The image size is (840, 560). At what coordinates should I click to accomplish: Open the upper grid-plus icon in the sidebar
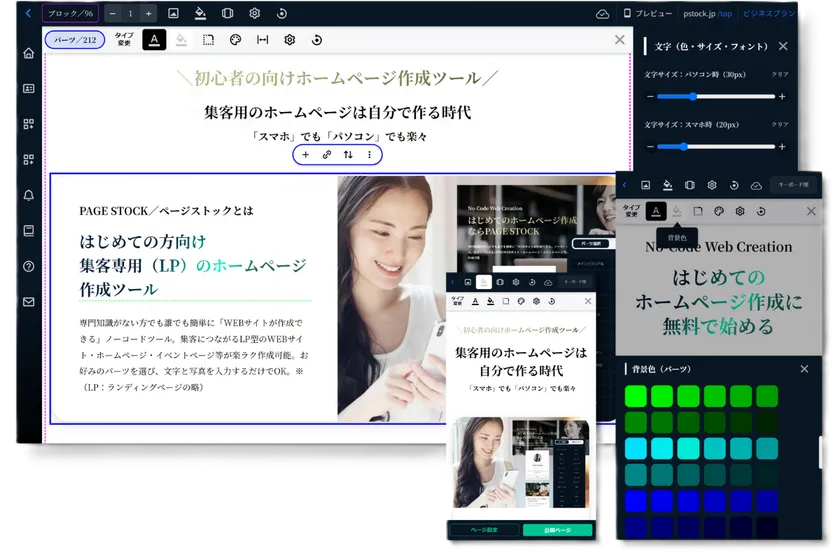(29, 124)
